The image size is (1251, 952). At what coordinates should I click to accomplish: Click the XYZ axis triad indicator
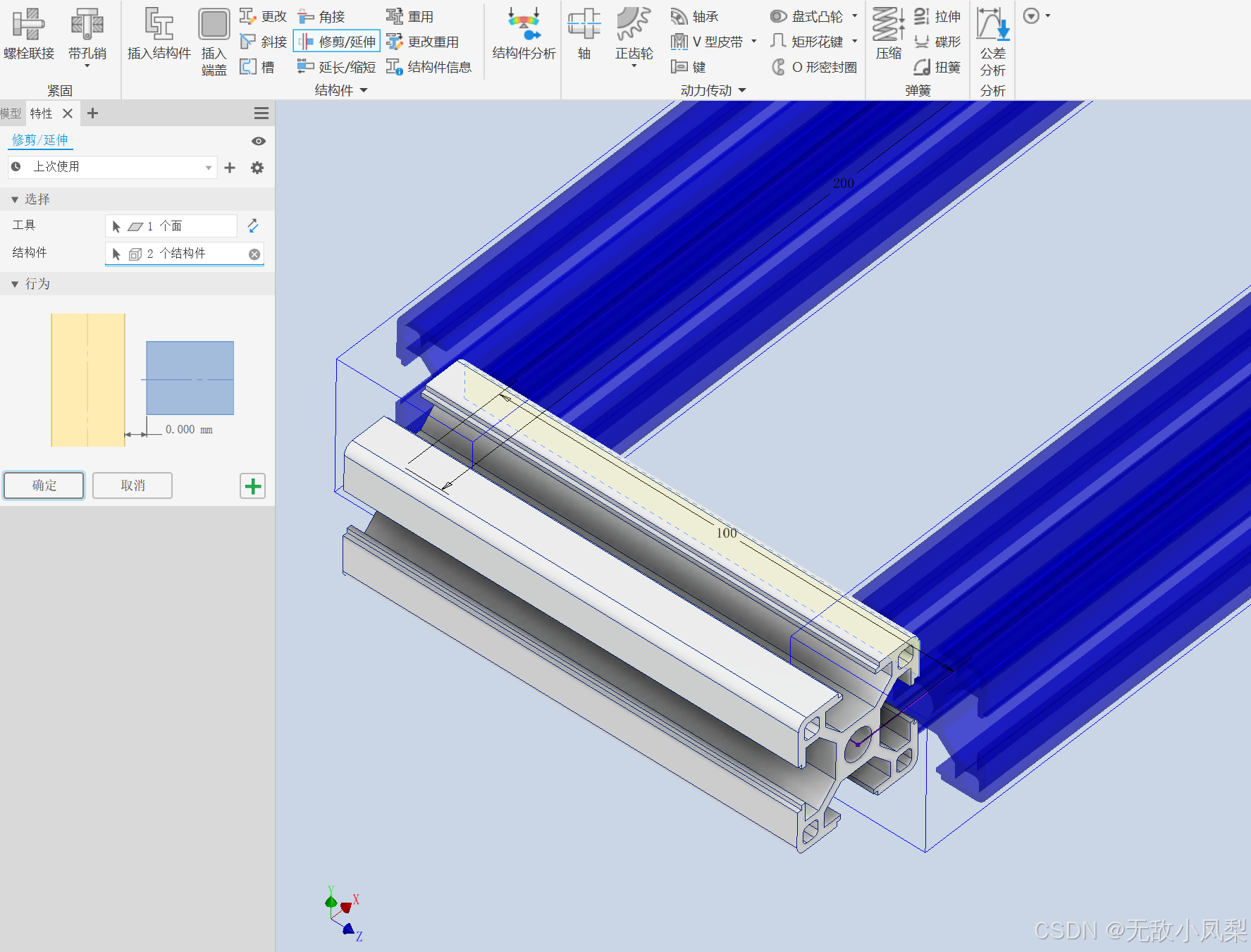(345, 915)
